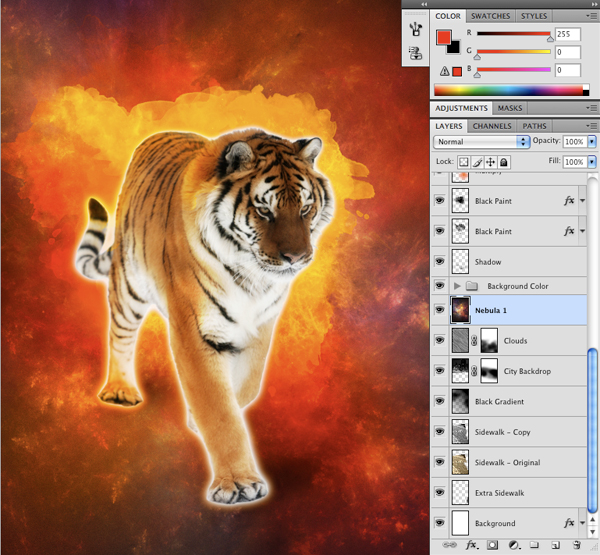Toggle visibility of Background Color group
Image resolution: width=600 pixels, height=555 pixels.
[440, 285]
